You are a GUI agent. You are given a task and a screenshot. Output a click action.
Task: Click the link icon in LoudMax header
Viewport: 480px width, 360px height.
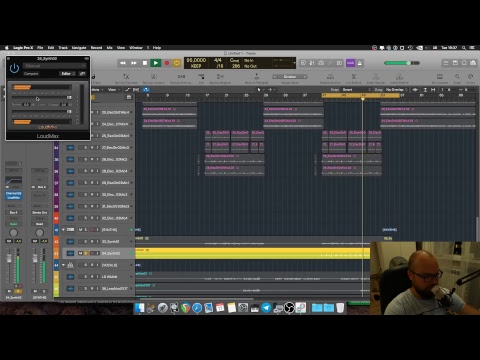coord(82,74)
